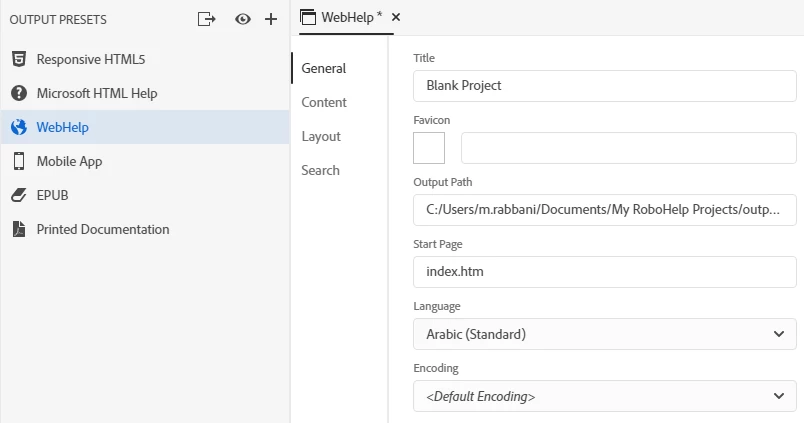The width and height of the screenshot is (804, 423).
Task: Select the Responsive HTML5 preset icon
Action: (x=19, y=59)
